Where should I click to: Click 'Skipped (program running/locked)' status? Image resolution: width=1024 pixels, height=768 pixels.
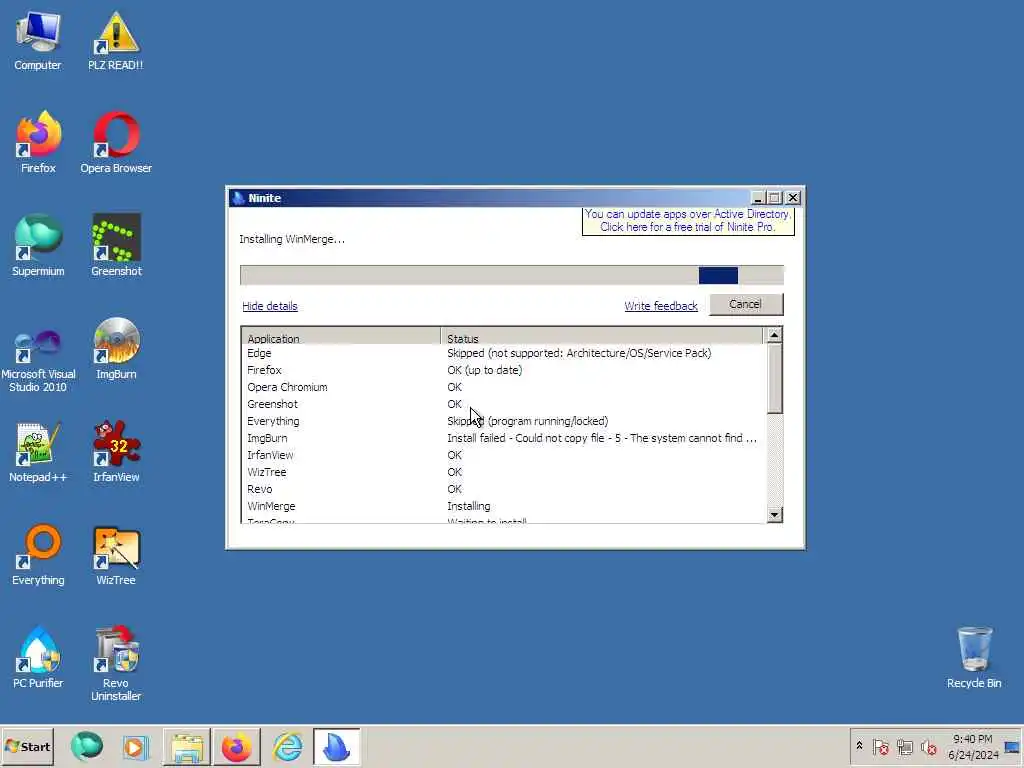(x=528, y=421)
